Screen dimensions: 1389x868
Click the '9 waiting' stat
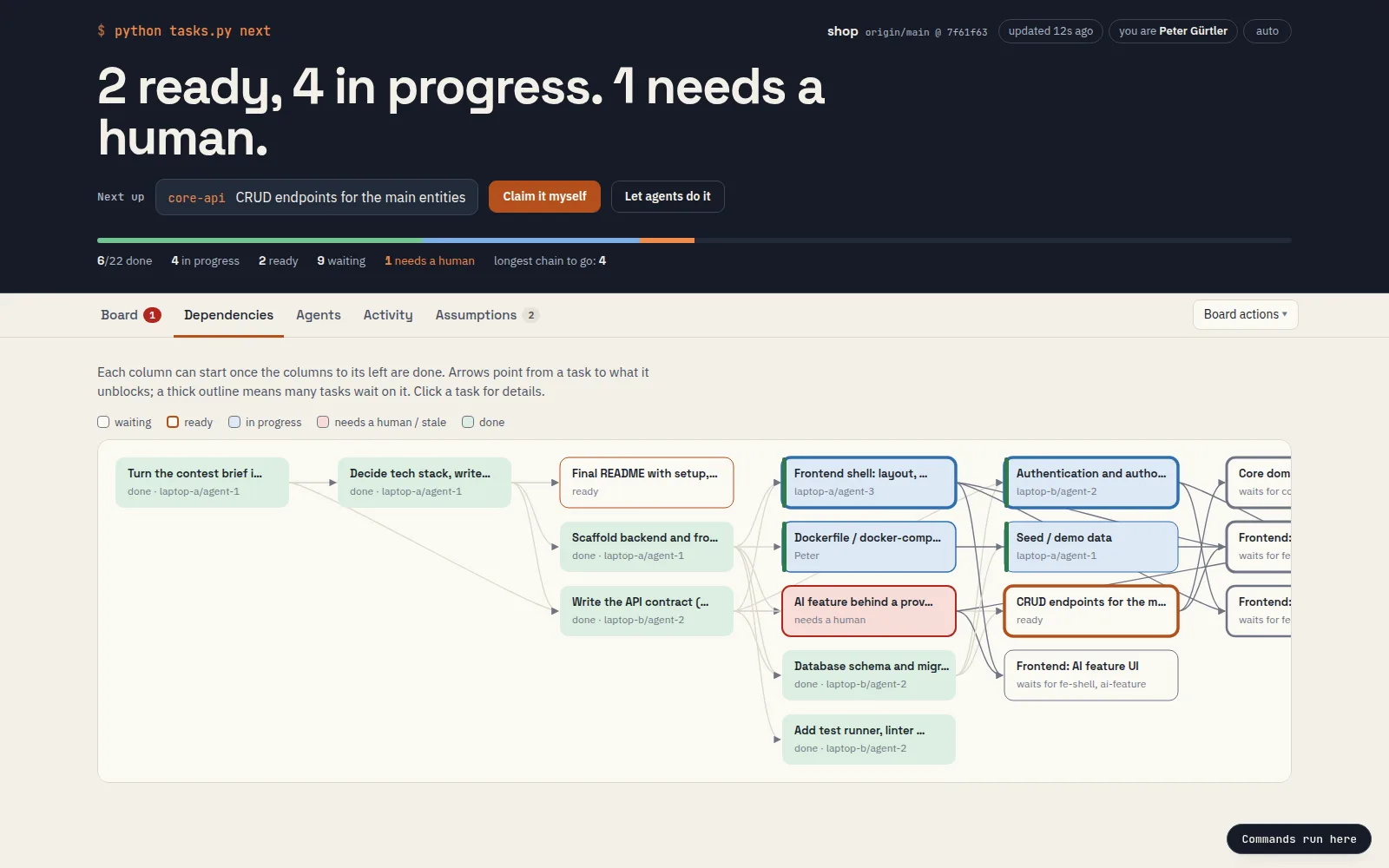(x=341, y=260)
